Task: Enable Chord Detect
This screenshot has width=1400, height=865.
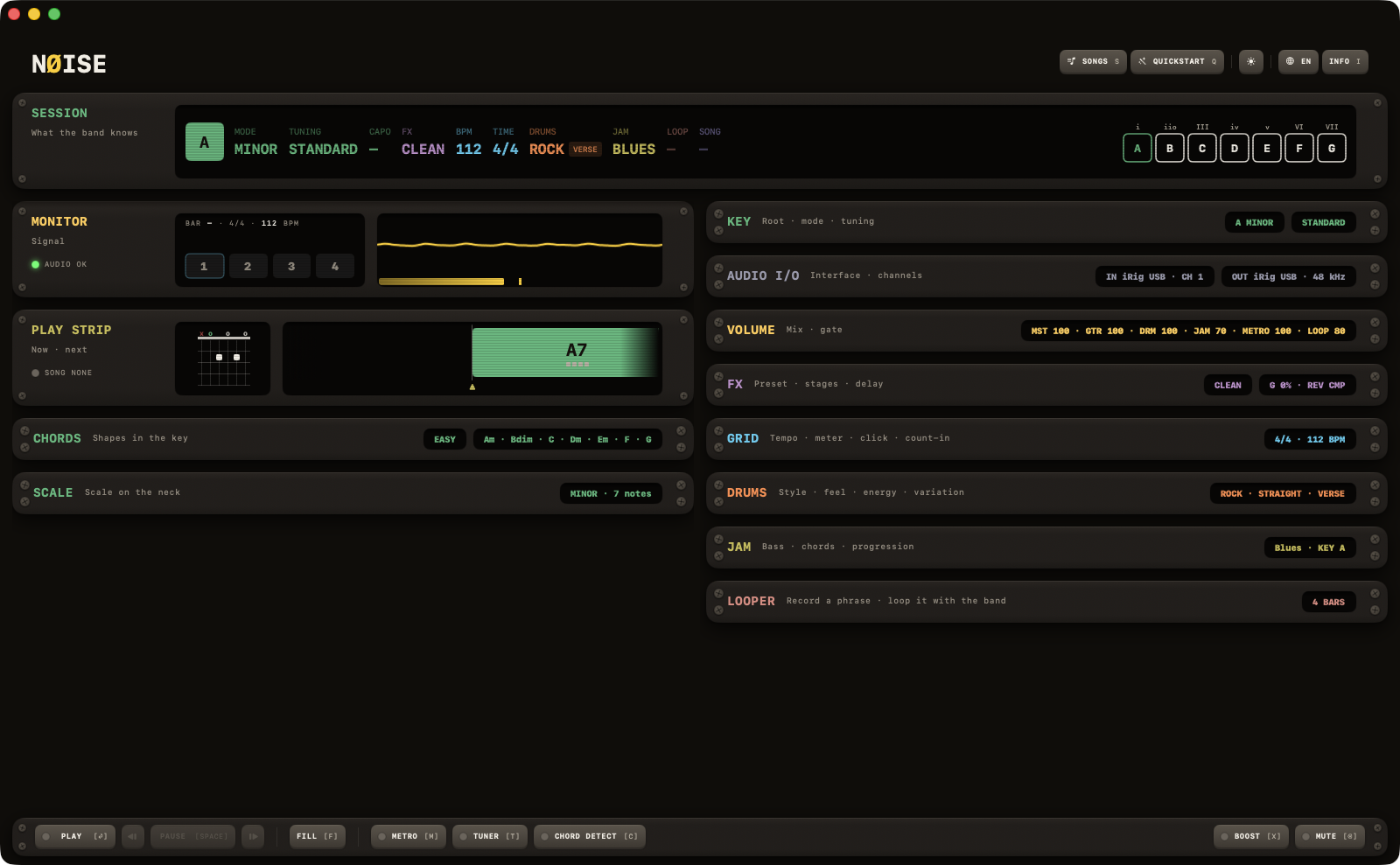Action: (590, 836)
